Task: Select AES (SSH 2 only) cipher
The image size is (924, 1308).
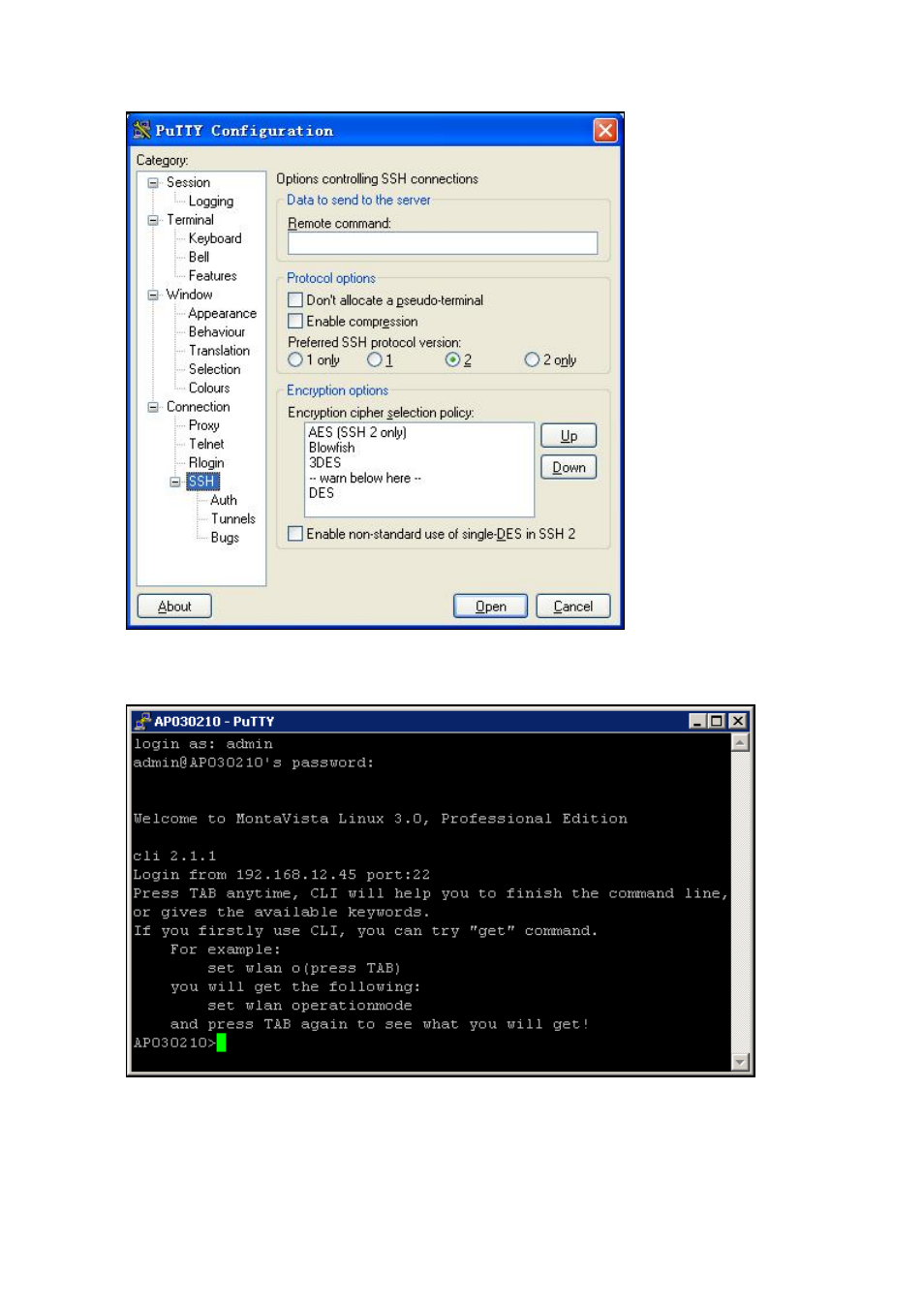Action: 357,432
